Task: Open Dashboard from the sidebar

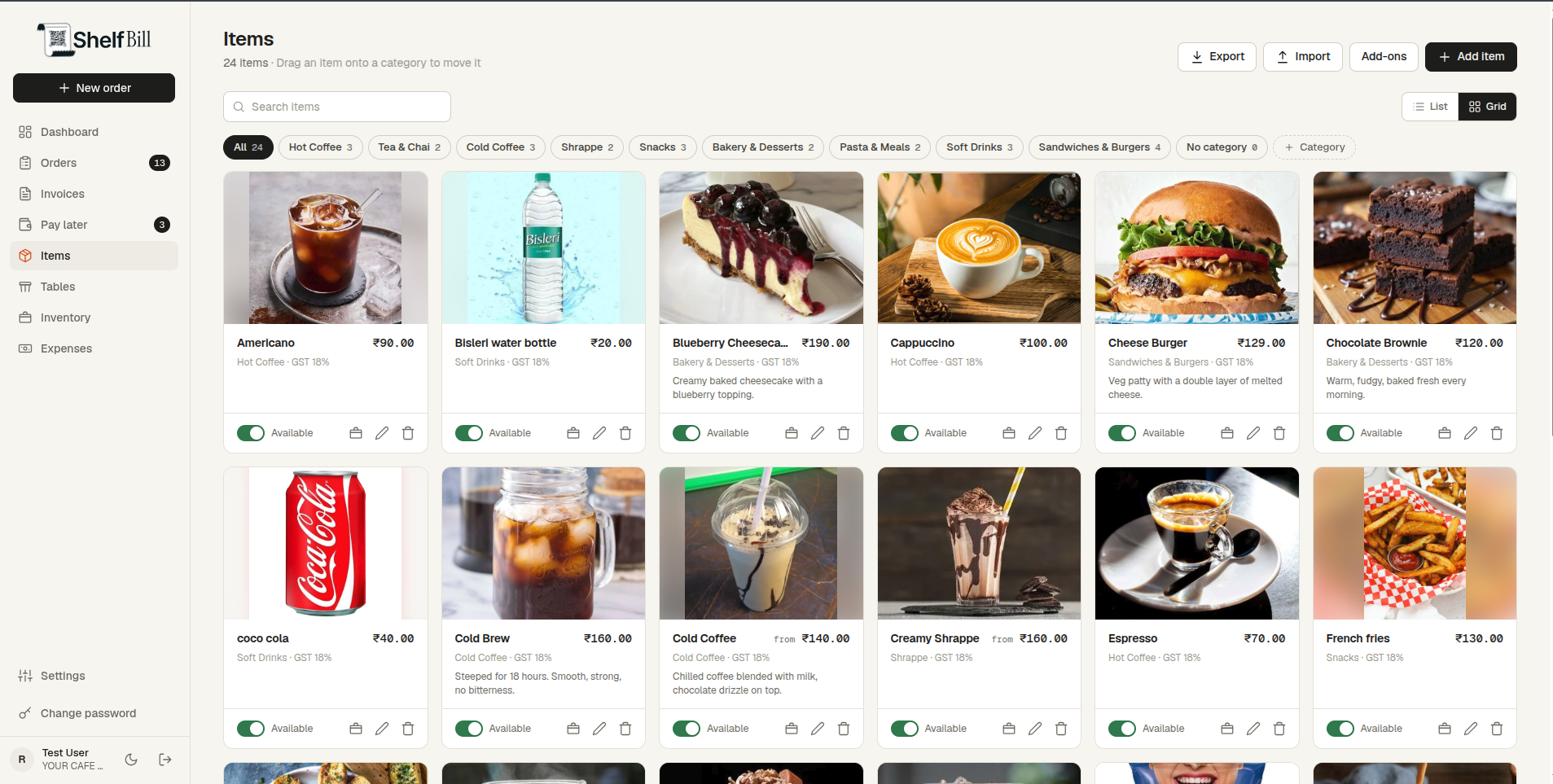Action: tap(94, 132)
